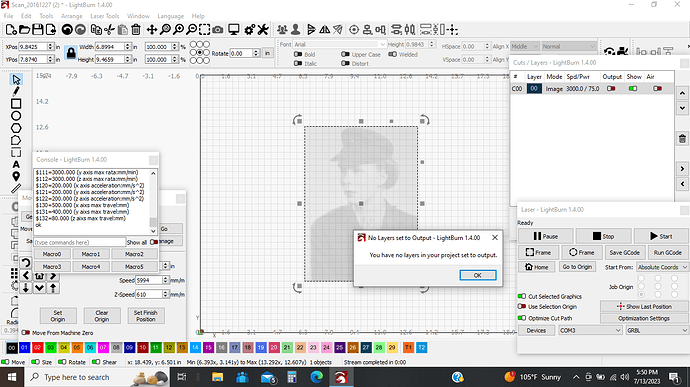Click OK in No Layers dialog
Screen dimensions: 690x387
[x=478, y=275]
